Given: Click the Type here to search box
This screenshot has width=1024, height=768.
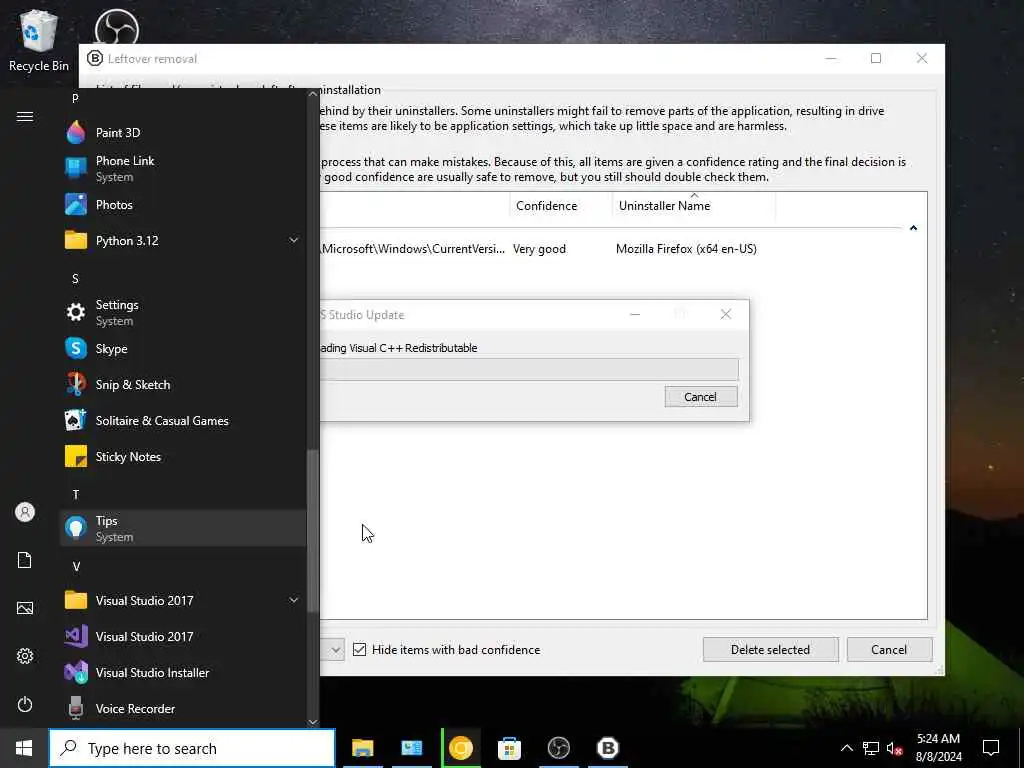Looking at the screenshot, I should [192, 748].
